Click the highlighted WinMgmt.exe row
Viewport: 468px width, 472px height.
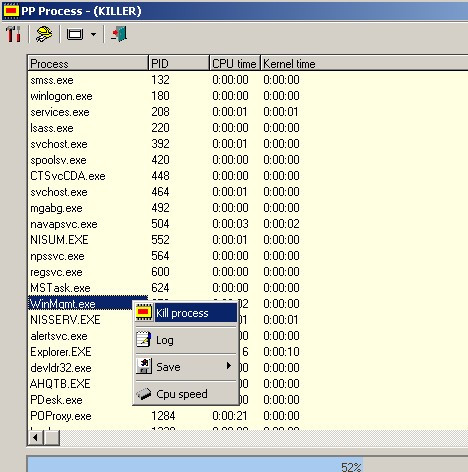coord(88,304)
